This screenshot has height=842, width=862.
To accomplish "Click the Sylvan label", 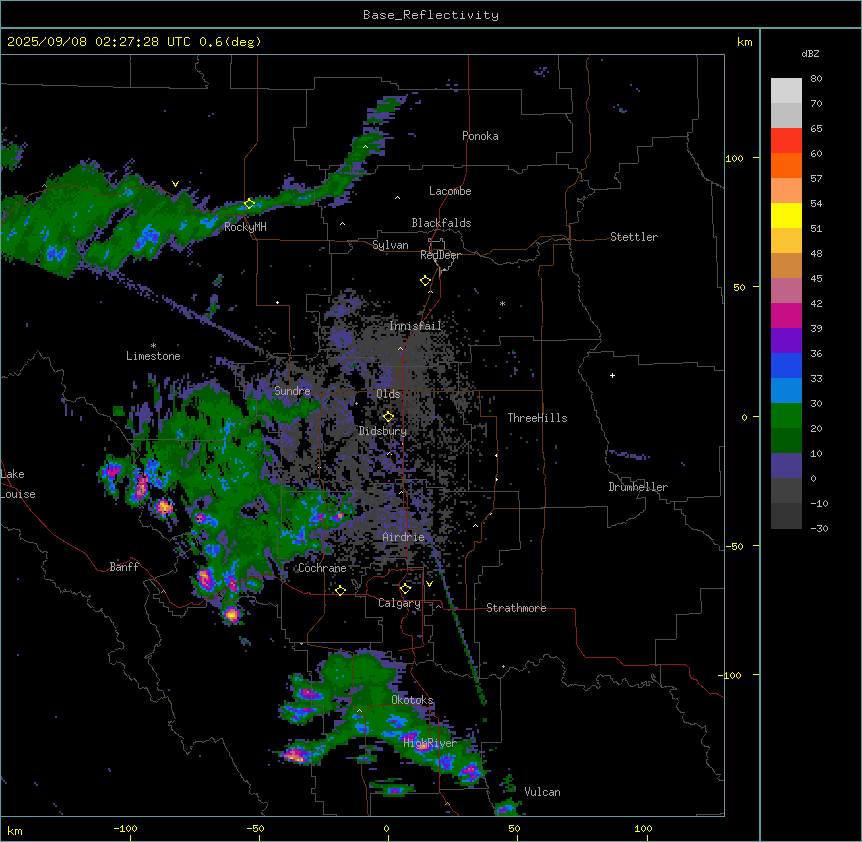I will coord(390,245).
